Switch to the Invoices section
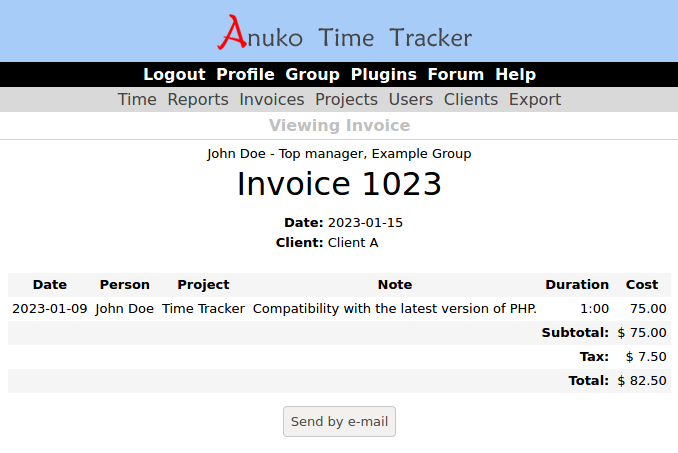Viewport: 678px width, 453px height. (272, 99)
